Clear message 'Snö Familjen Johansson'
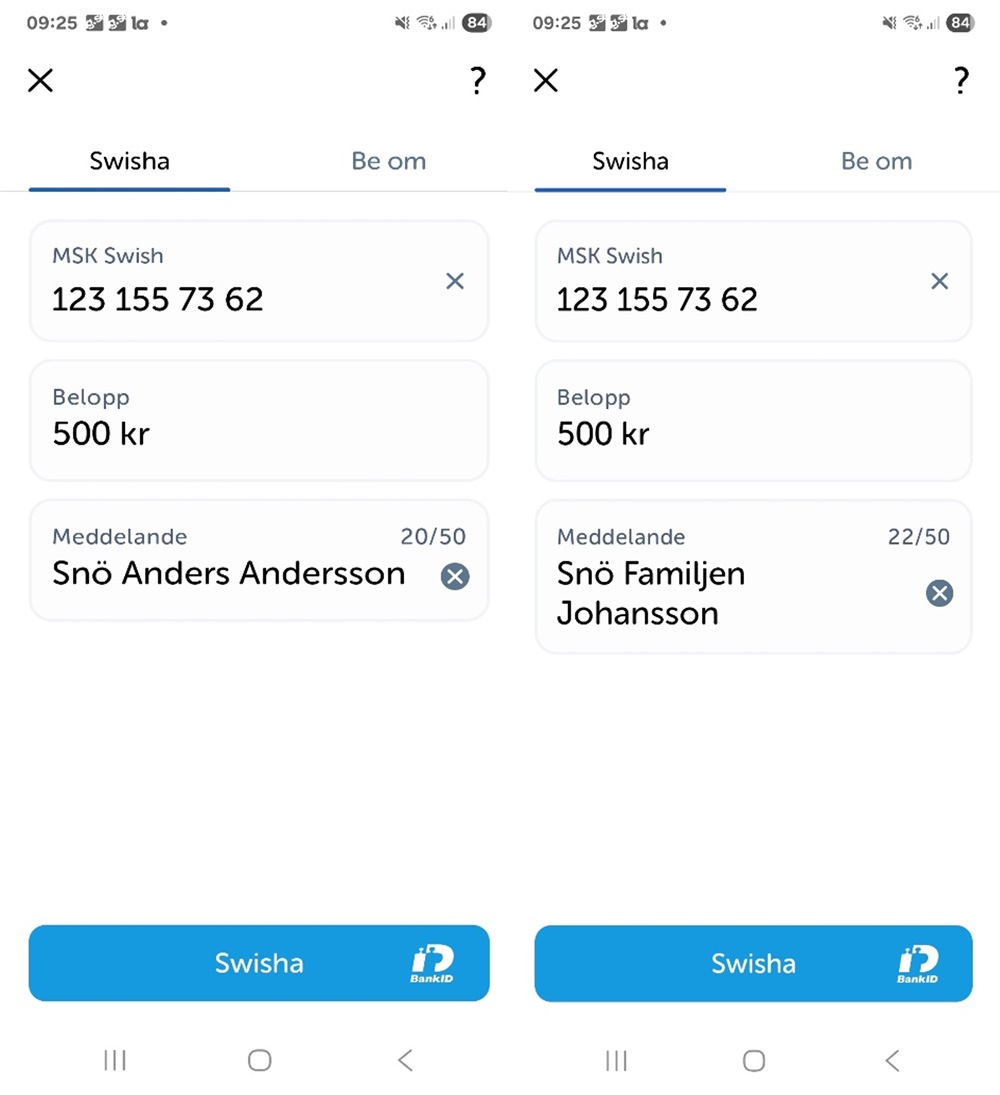Screen dimensions: 1000x1095 point(939,594)
